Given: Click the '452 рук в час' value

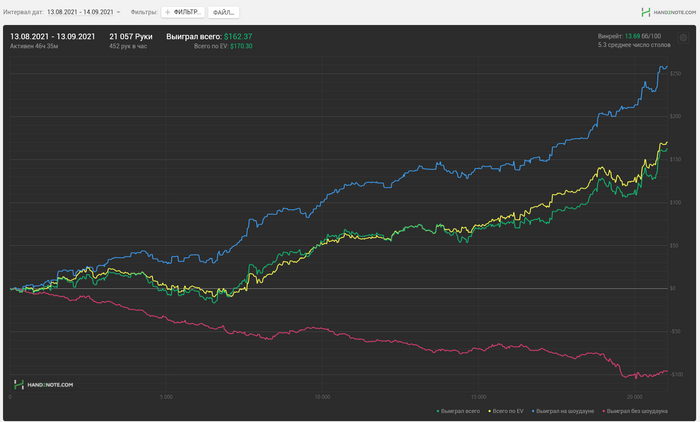Looking at the screenshot, I should [x=128, y=46].
